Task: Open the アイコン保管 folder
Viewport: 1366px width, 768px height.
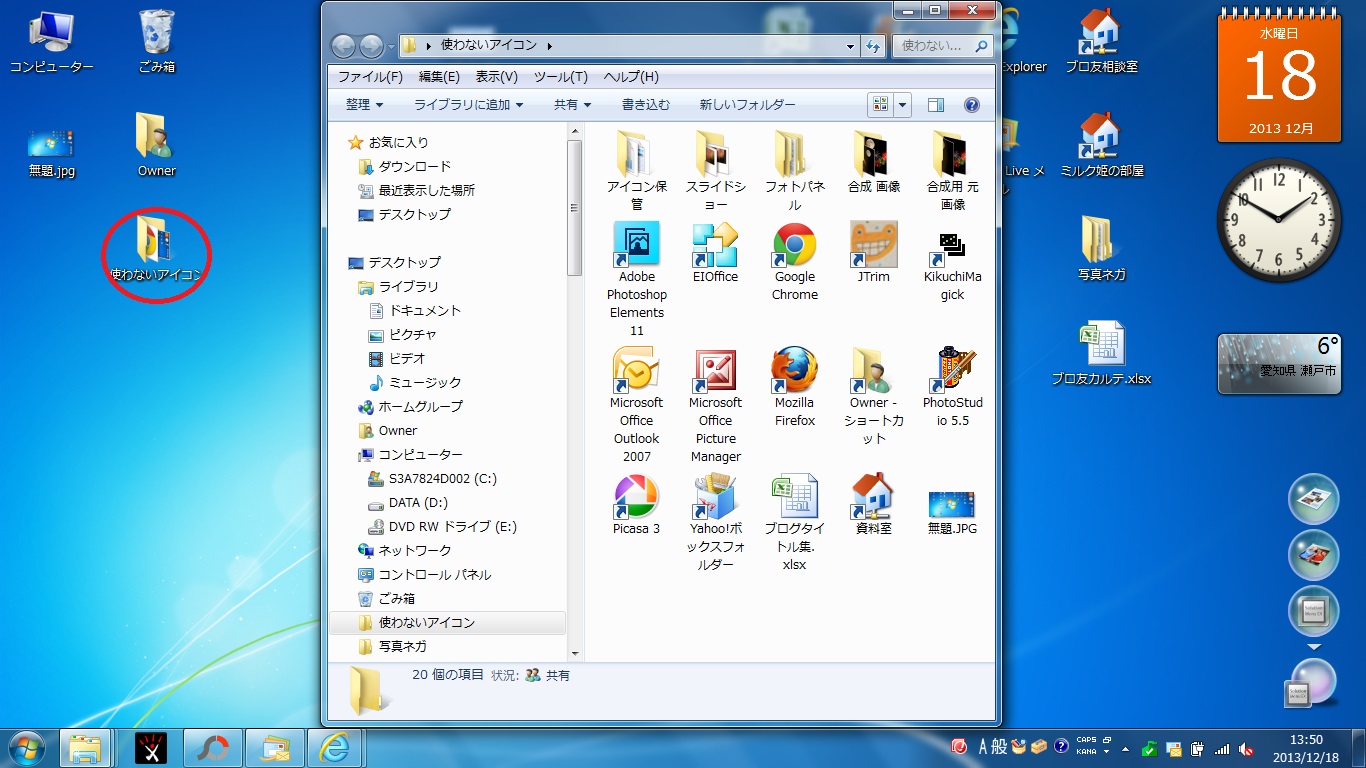Action: (x=636, y=168)
